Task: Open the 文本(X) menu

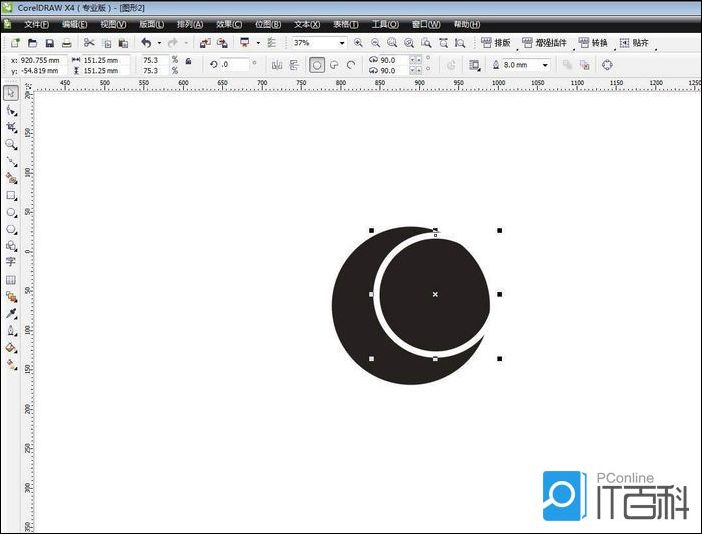Action: [x=307, y=24]
